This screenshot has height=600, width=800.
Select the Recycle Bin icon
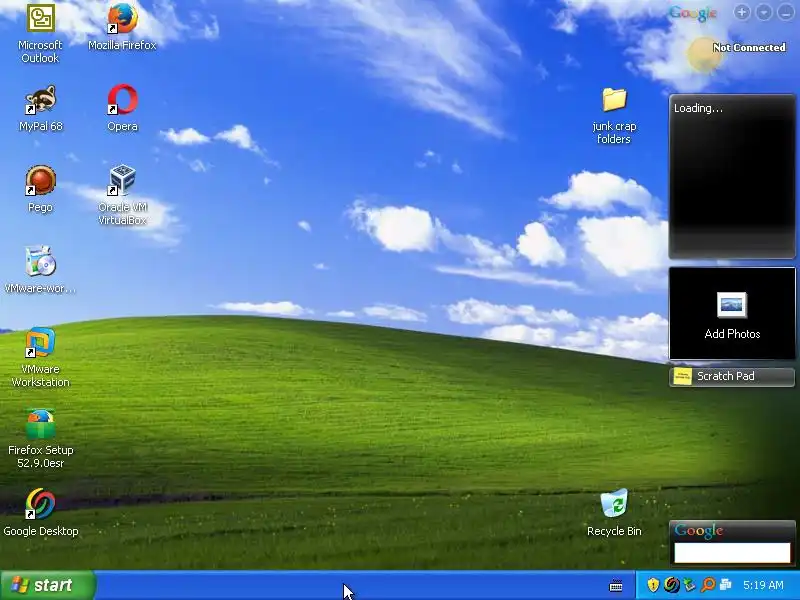[614, 504]
